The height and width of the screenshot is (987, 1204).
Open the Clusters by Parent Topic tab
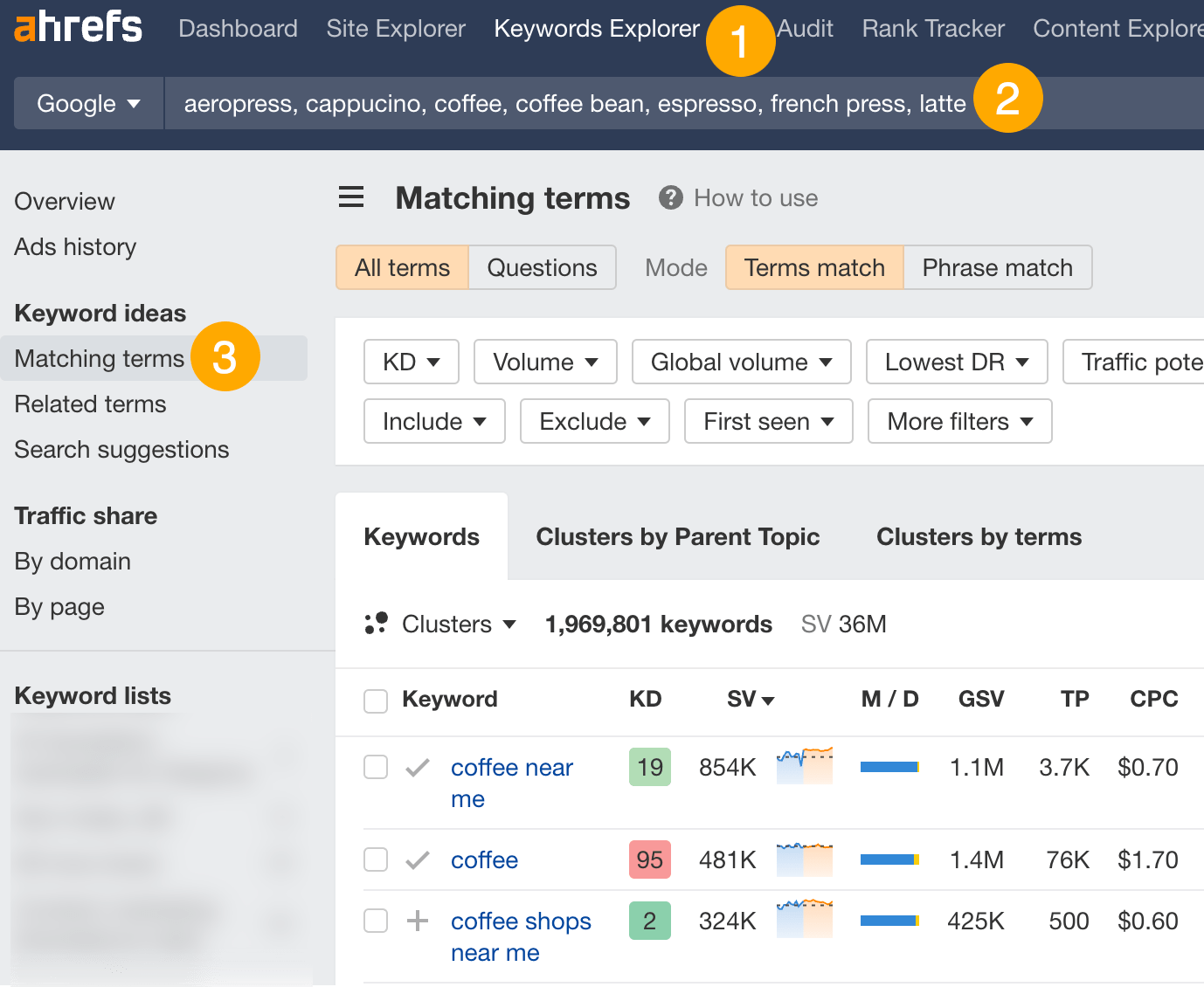pos(677,536)
